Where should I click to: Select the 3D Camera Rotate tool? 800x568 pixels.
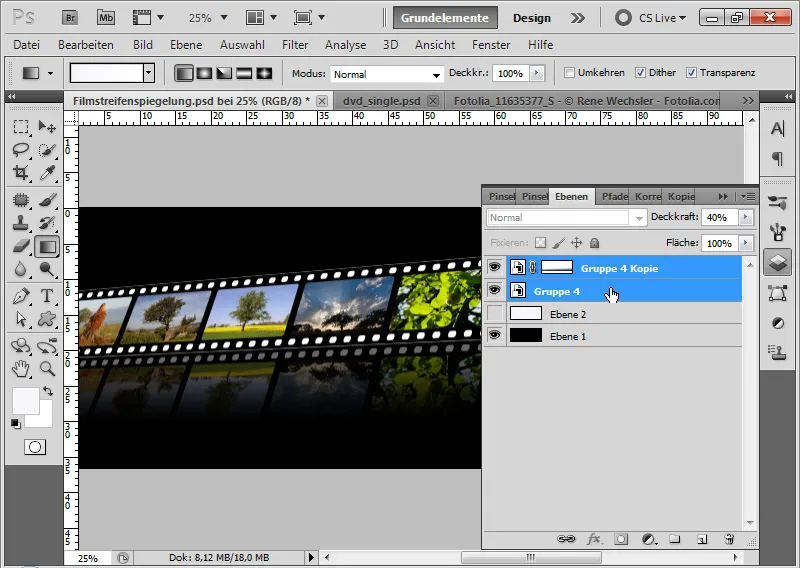point(47,346)
